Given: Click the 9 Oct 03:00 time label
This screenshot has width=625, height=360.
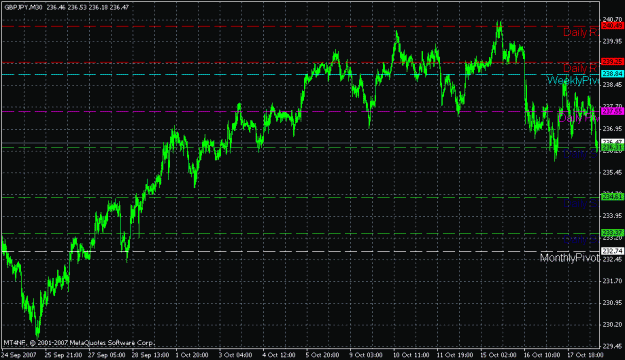Looking at the screenshot, I should coord(366,355).
